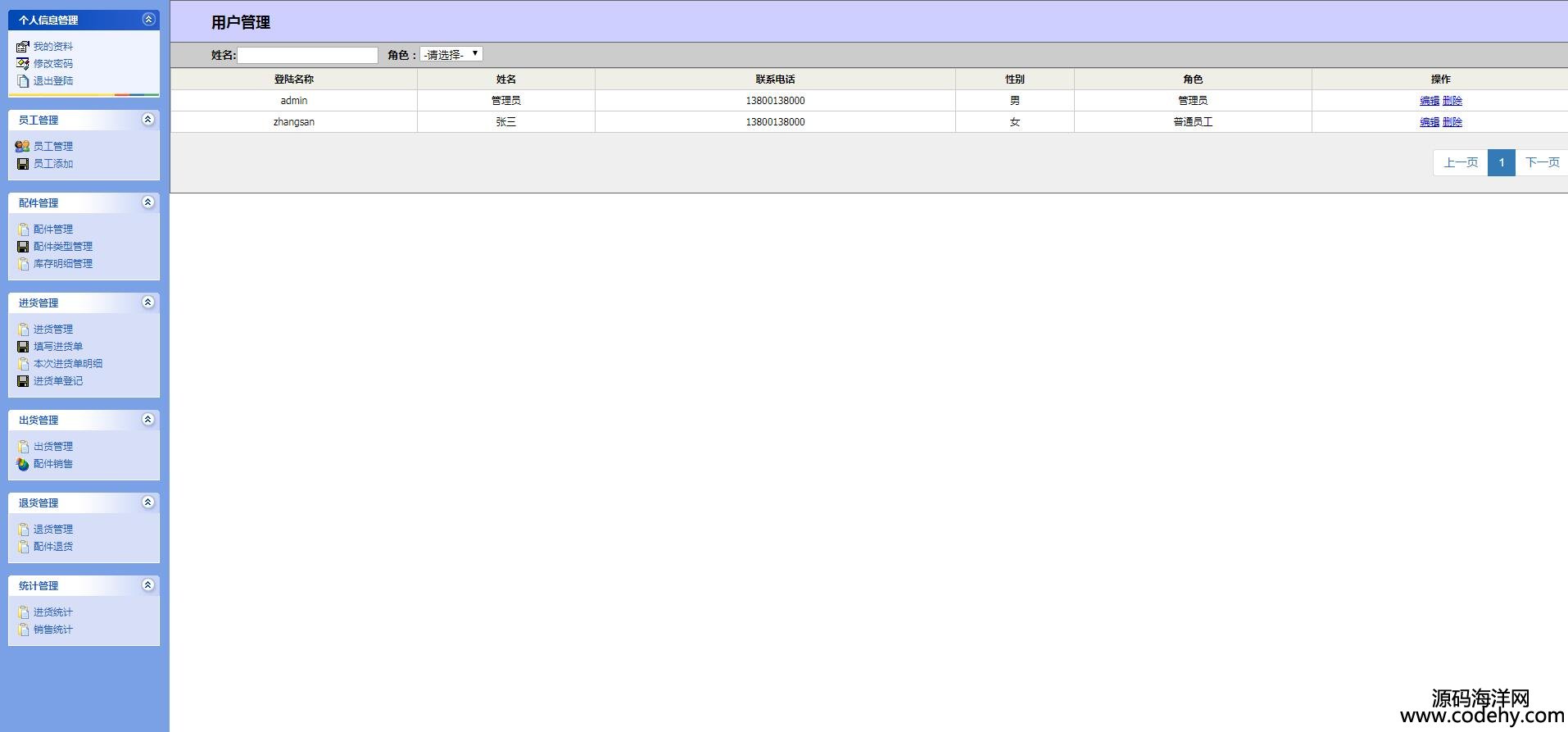
Task: Click the 配件销售 pie chart icon
Action: (23, 464)
